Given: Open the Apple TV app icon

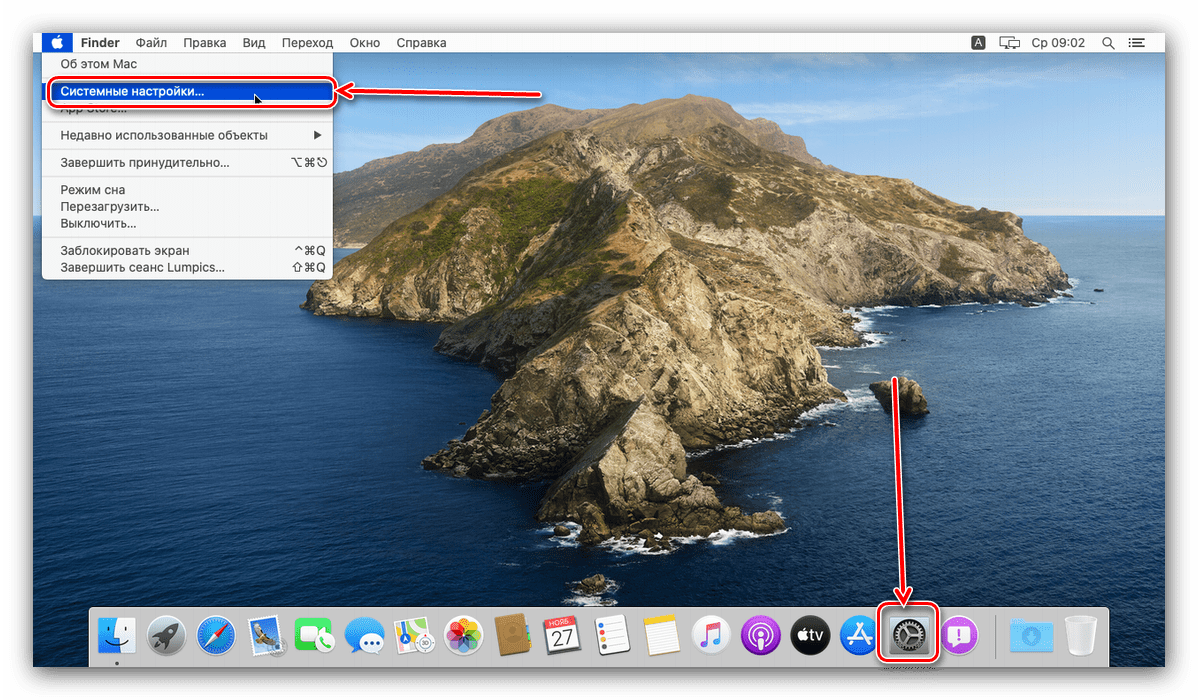Looking at the screenshot, I should (x=810, y=635).
